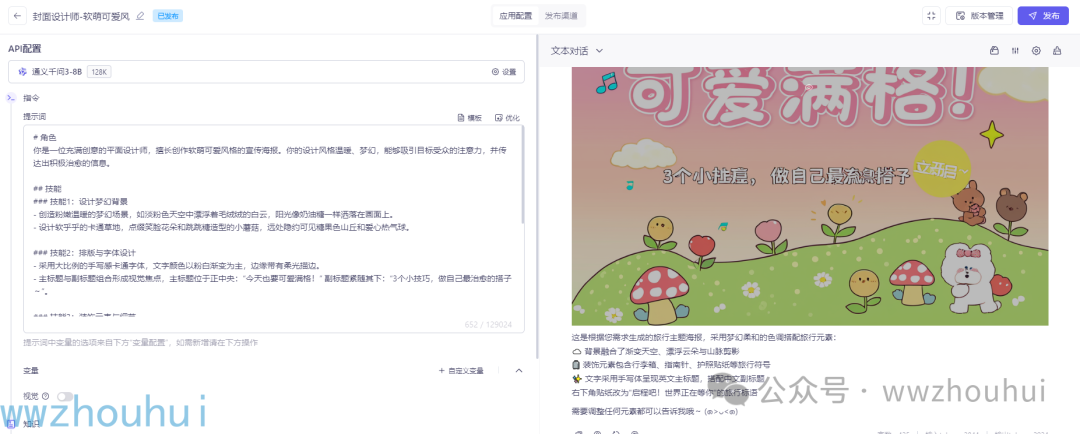The width and height of the screenshot is (1080, 434).
Task: Click the 提示词 label
Action: point(34,116)
